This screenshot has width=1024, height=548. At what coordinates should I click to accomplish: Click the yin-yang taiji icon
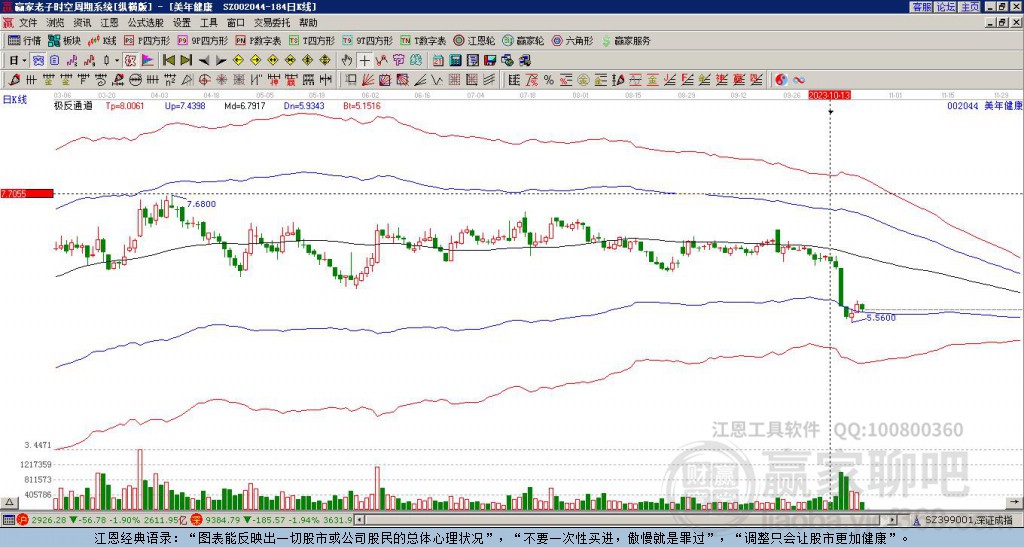781,80
